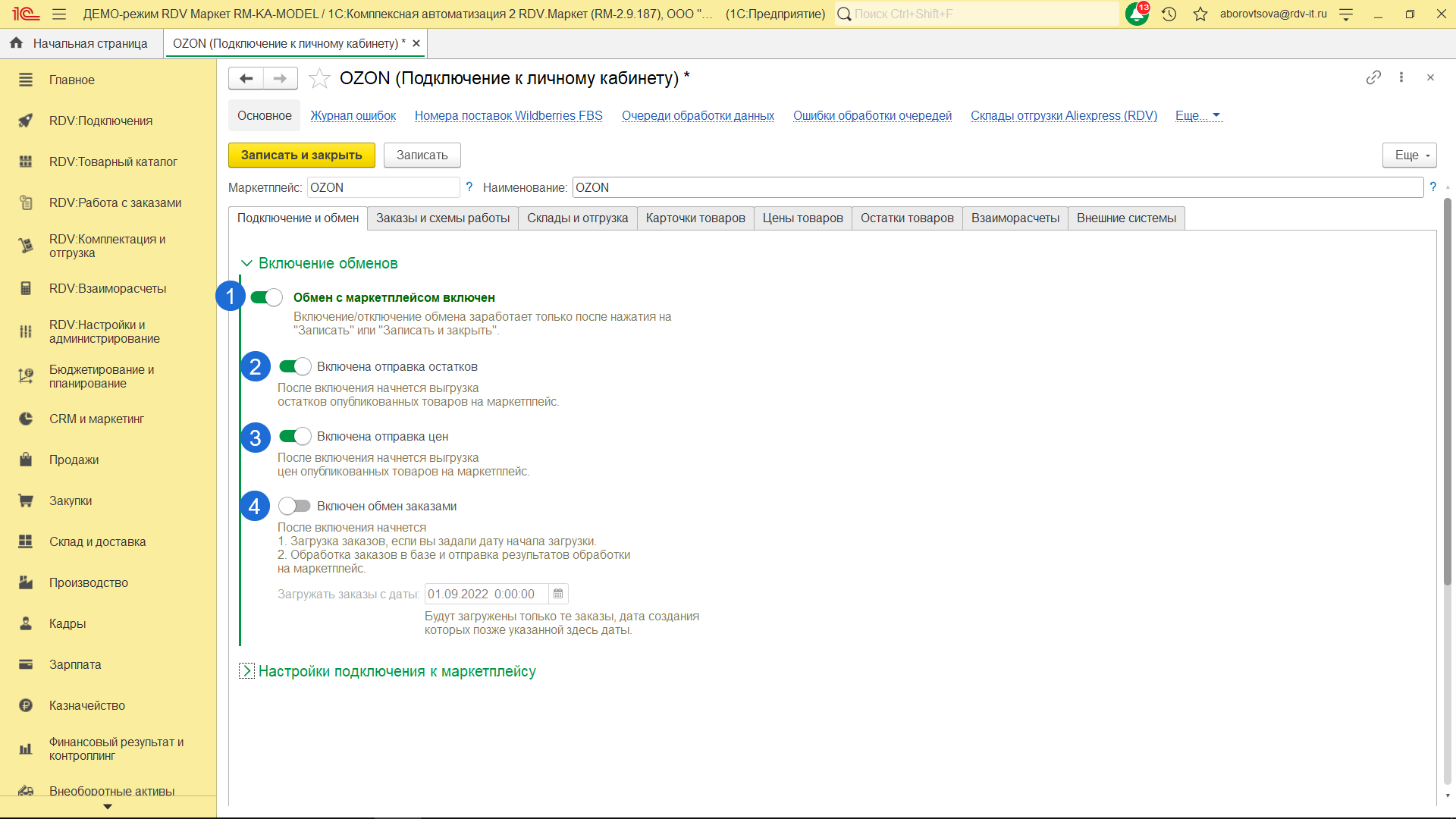Click Записать и закрыть button
The width and height of the screenshot is (1456, 819).
(x=301, y=155)
